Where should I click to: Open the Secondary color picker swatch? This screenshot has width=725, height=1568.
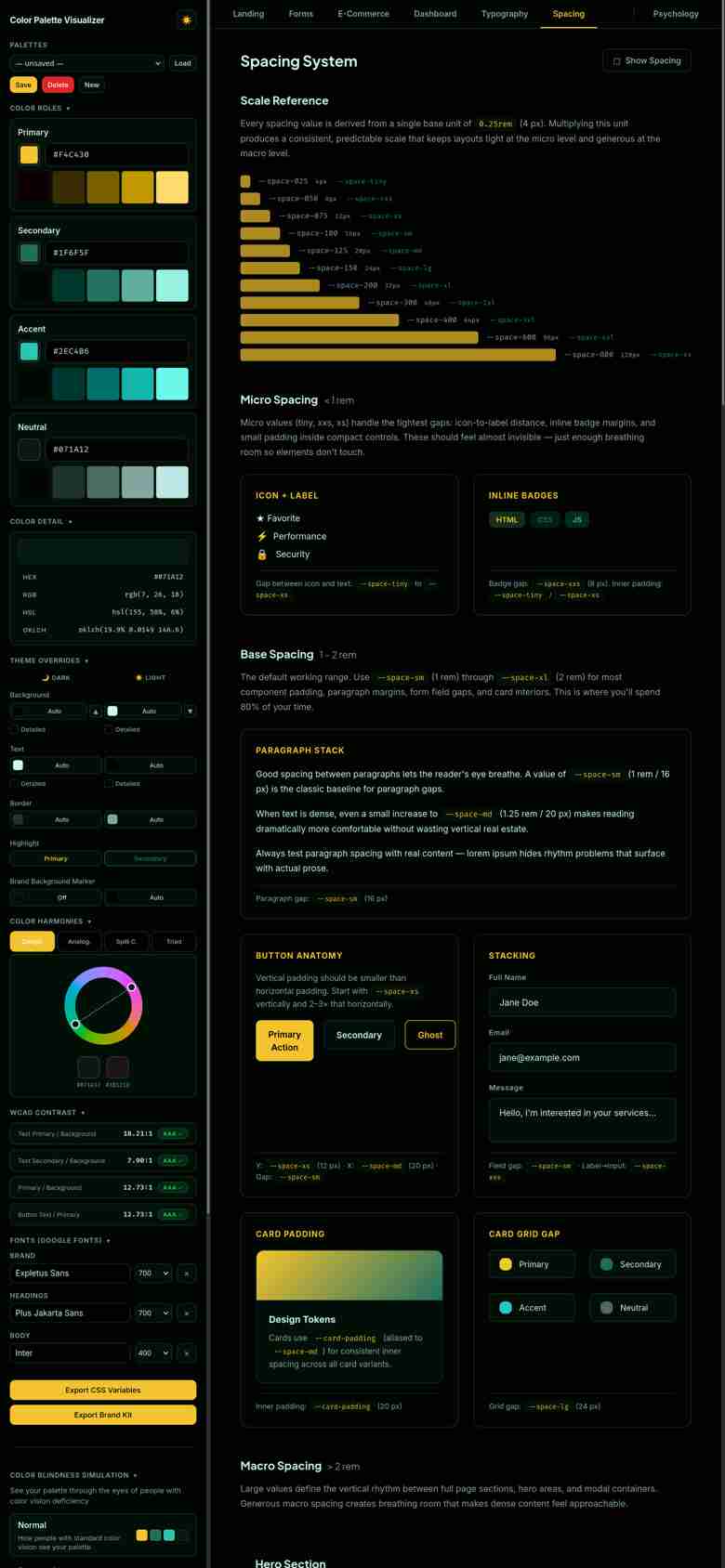click(29, 253)
